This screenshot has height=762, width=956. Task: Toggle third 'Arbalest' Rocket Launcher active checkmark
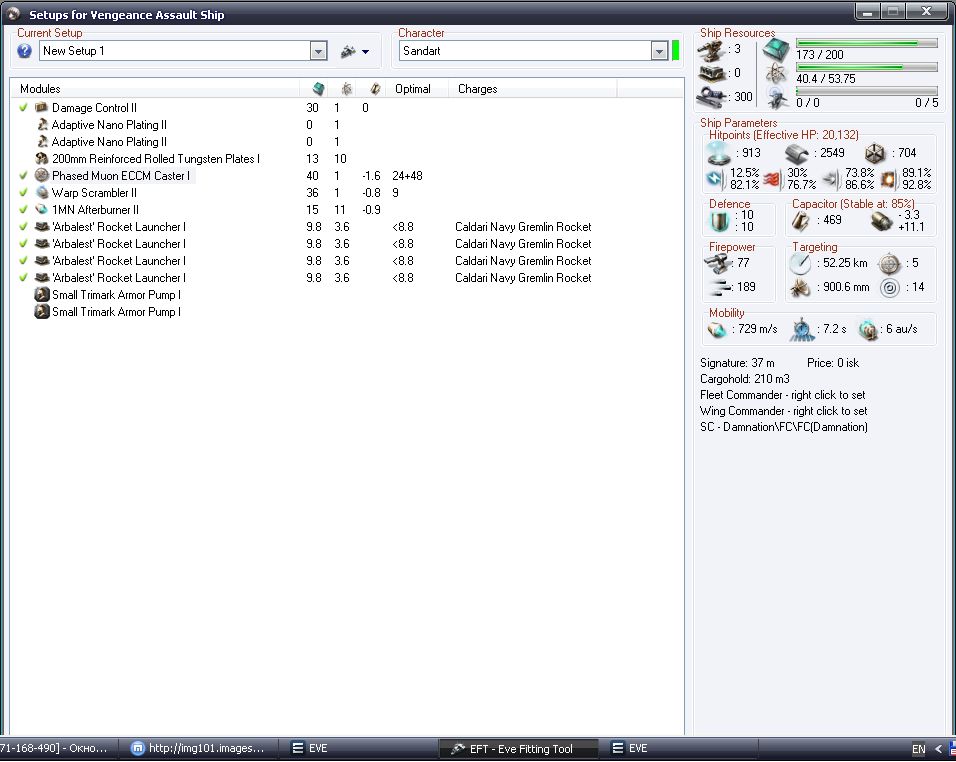pos(23,261)
